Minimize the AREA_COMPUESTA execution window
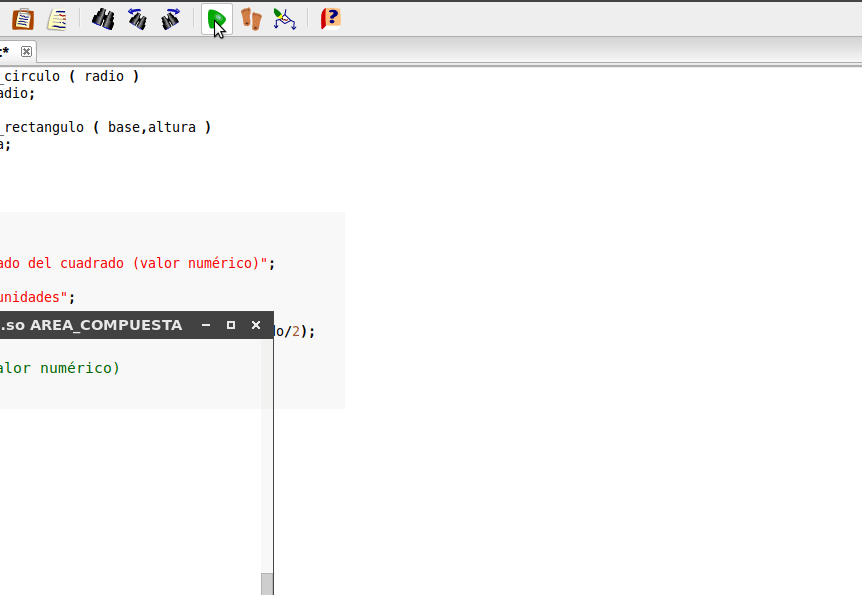 pos(206,325)
